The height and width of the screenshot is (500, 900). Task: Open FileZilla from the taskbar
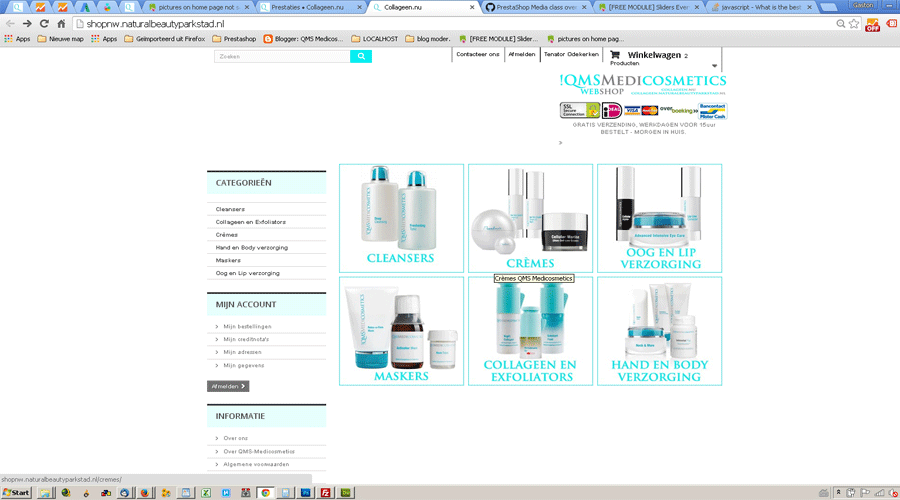pos(325,493)
